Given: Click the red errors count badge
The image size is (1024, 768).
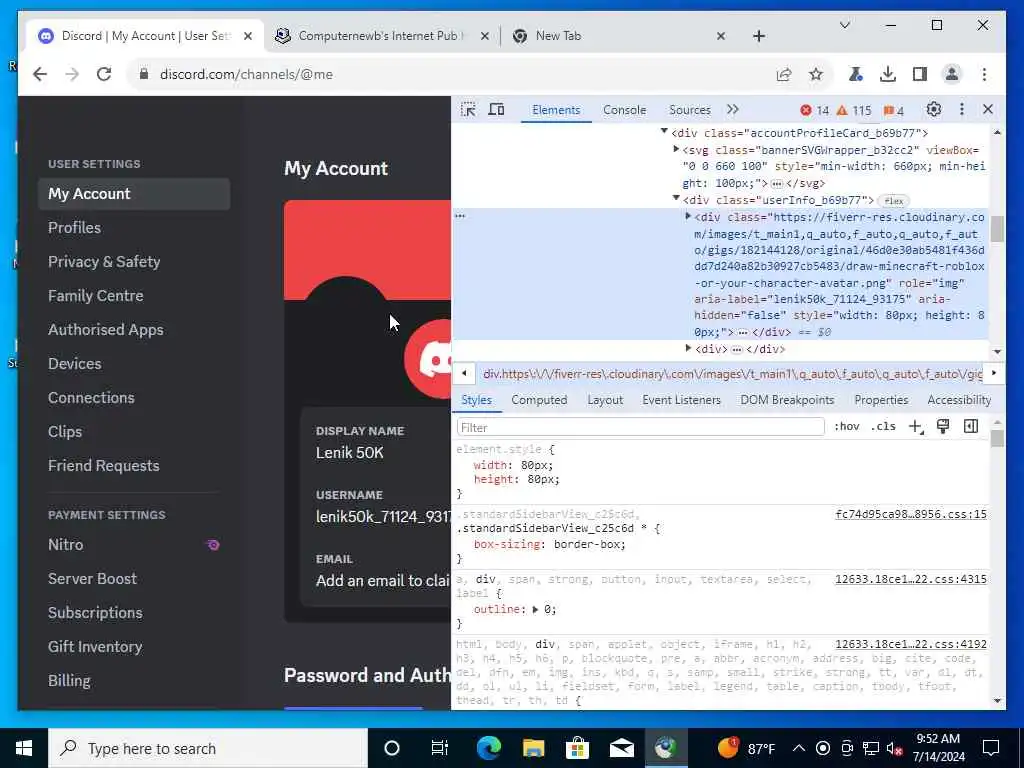Looking at the screenshot, I should coord(815,110).
